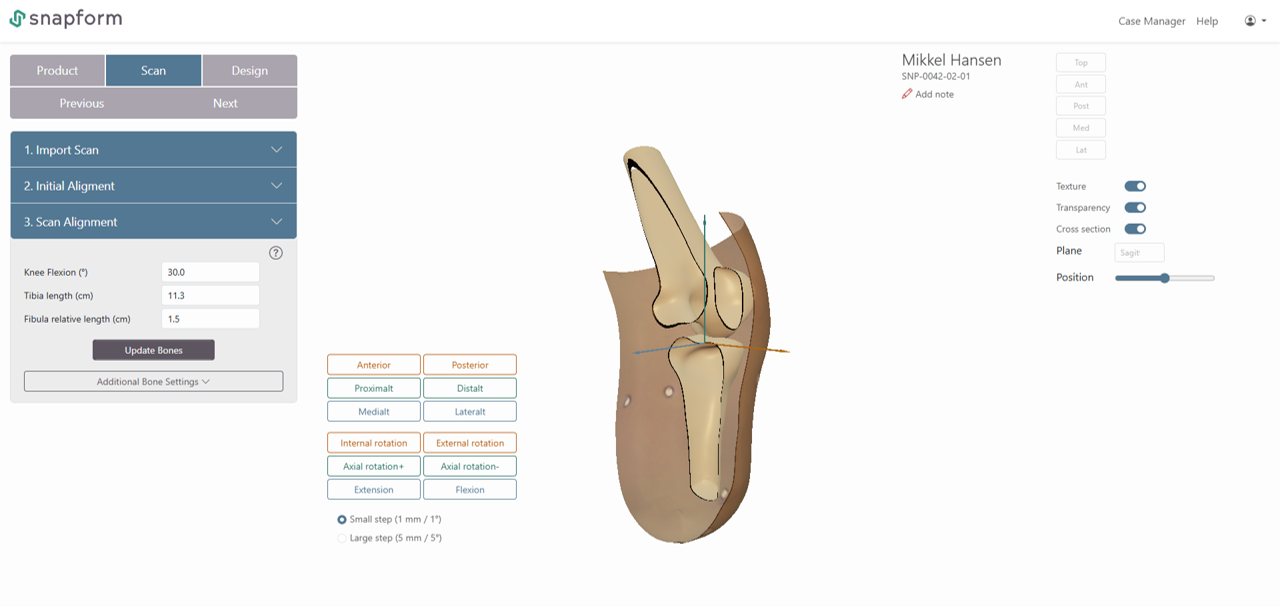Screen dimensions: 1280x607
Task: Click the help question mark icon
Action: pyautogui.click(x=276, y=253)
